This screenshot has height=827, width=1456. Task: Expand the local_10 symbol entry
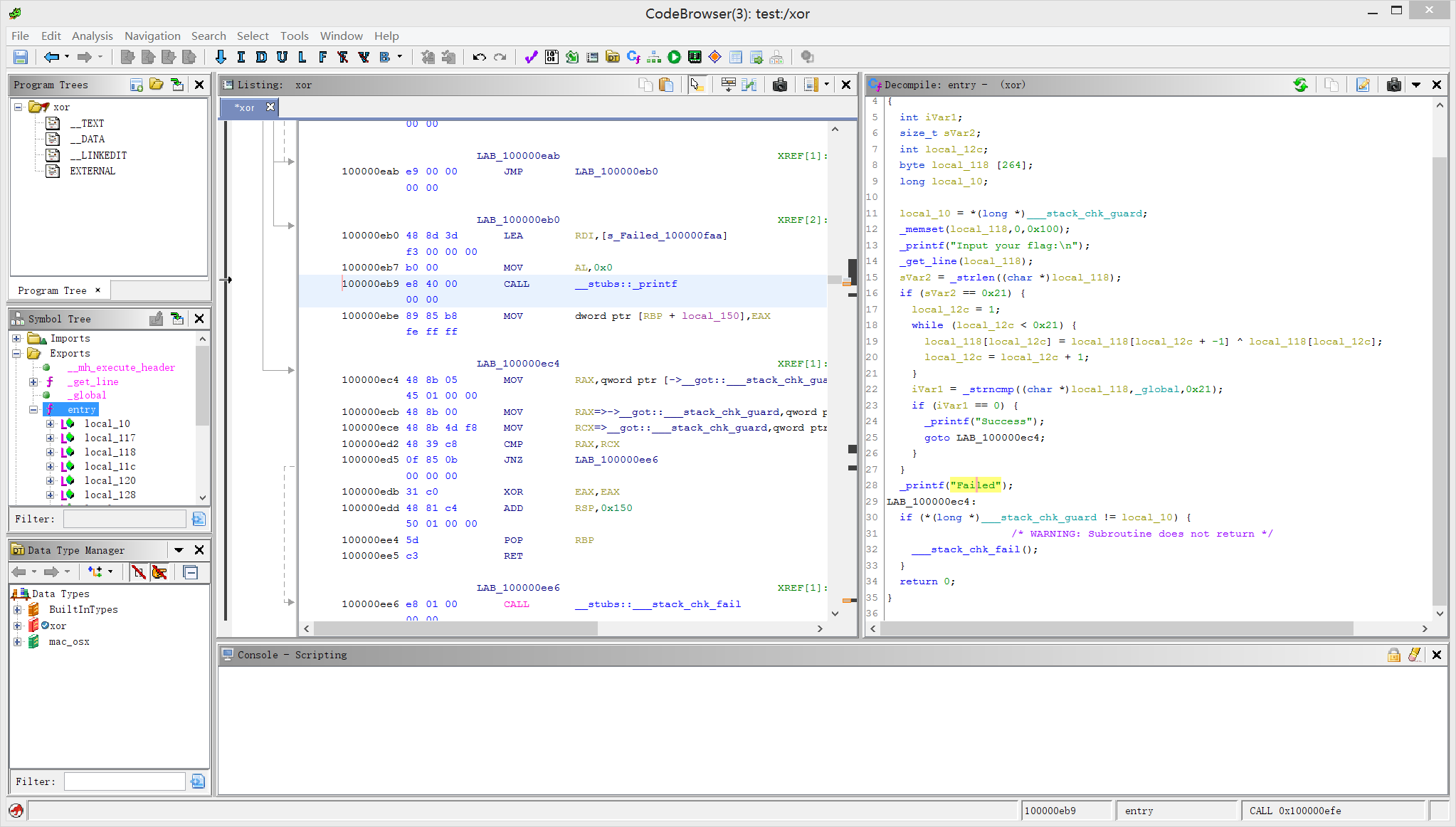[49, 423]
